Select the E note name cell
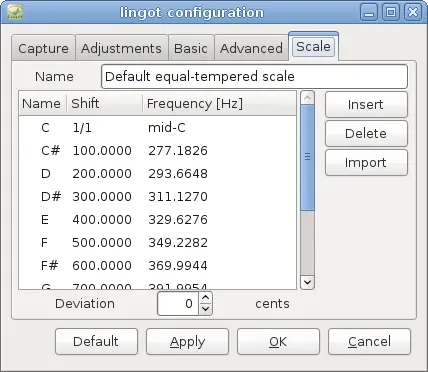Viewport: 428px width, 372px height. (45, 220)
